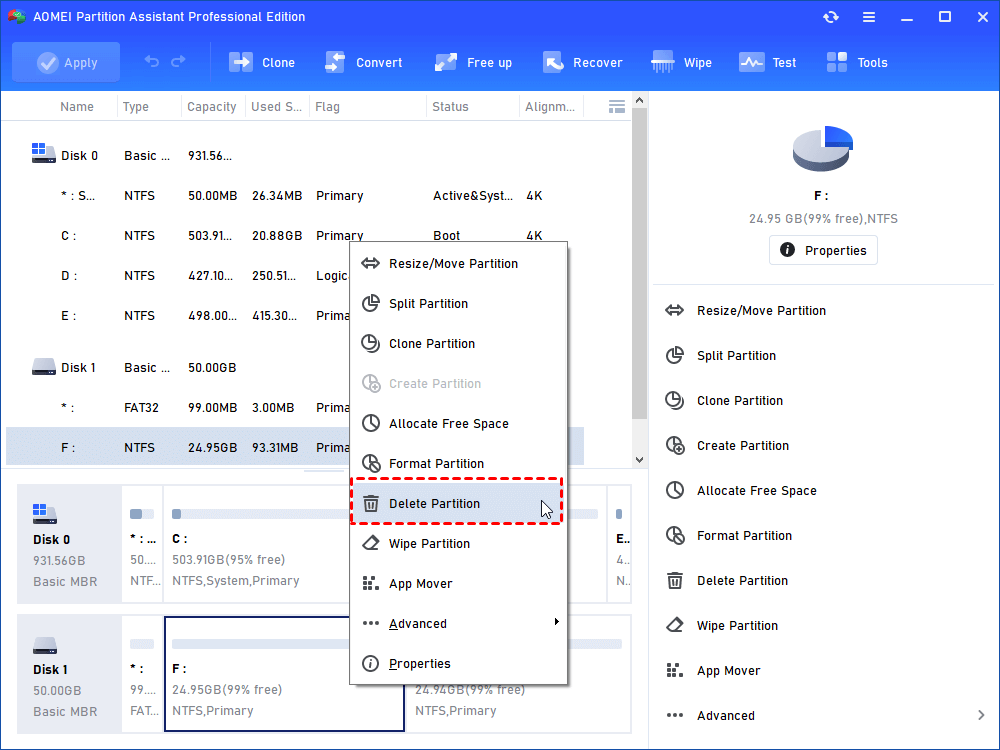Choose Allocate Free Space in context menu
The image size is (1000, 750).
[459, 423]
